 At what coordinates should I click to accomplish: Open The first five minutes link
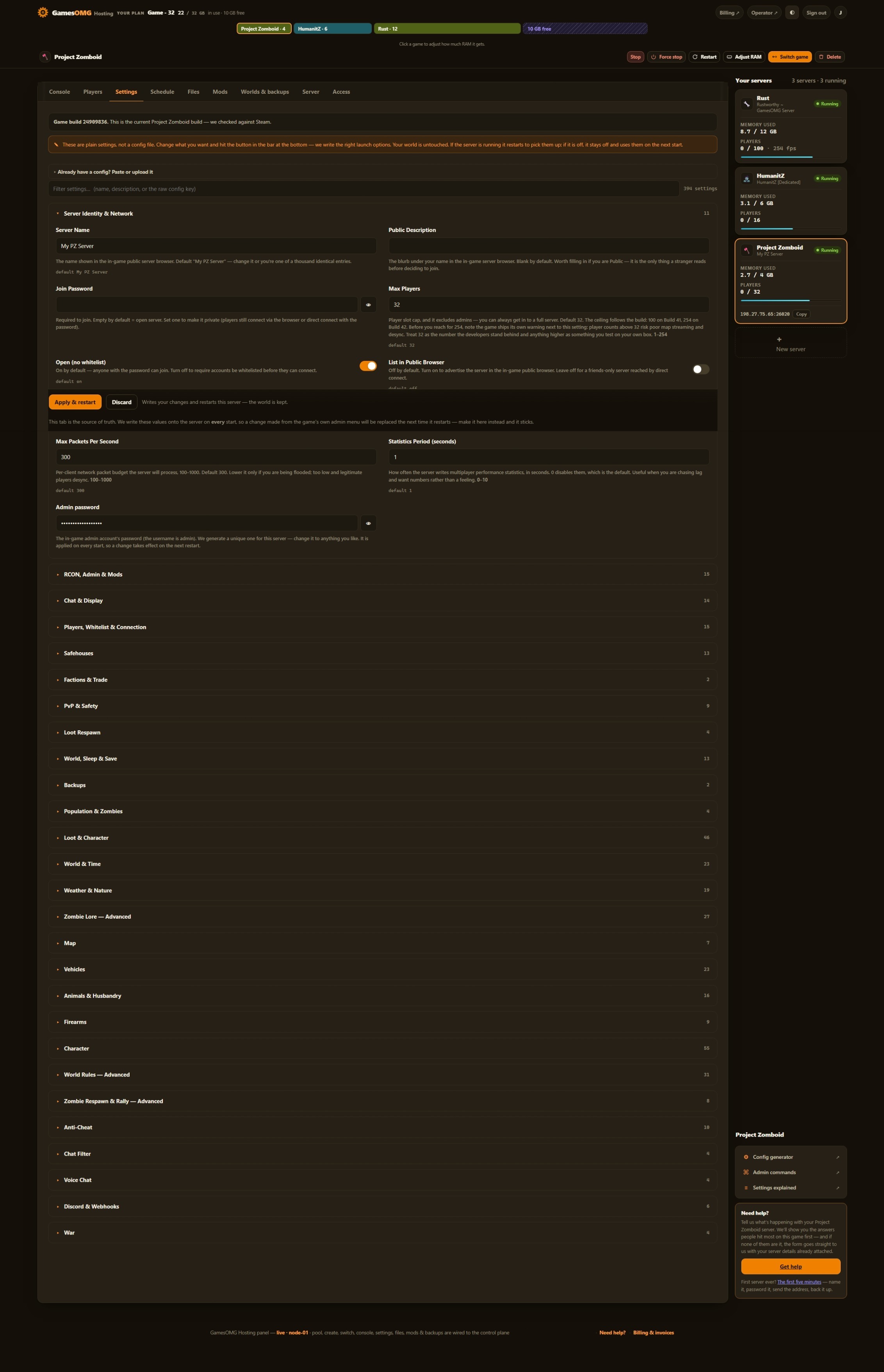tap(799, 1282)
